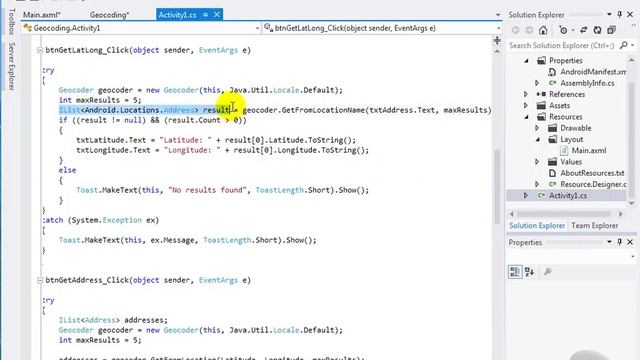640x360 pixels.
Task: Click the References node icon
Action: coord(541,94)
